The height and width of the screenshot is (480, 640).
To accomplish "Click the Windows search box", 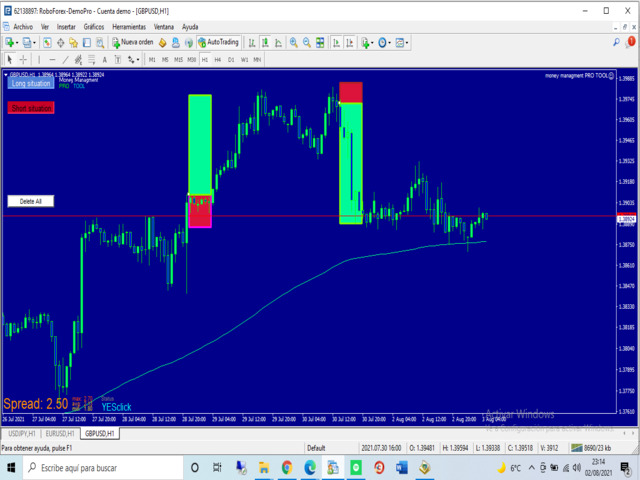I will [103, 468].
